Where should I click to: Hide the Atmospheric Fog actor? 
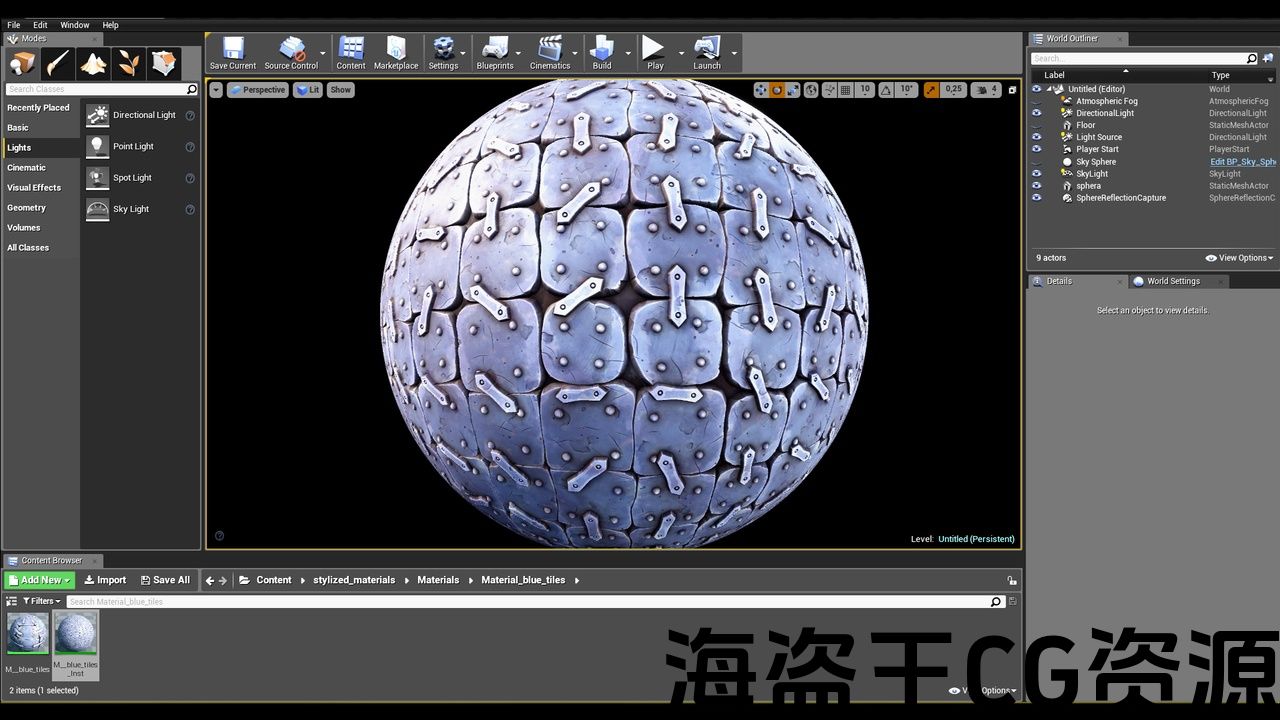(x=1036, y=101)
